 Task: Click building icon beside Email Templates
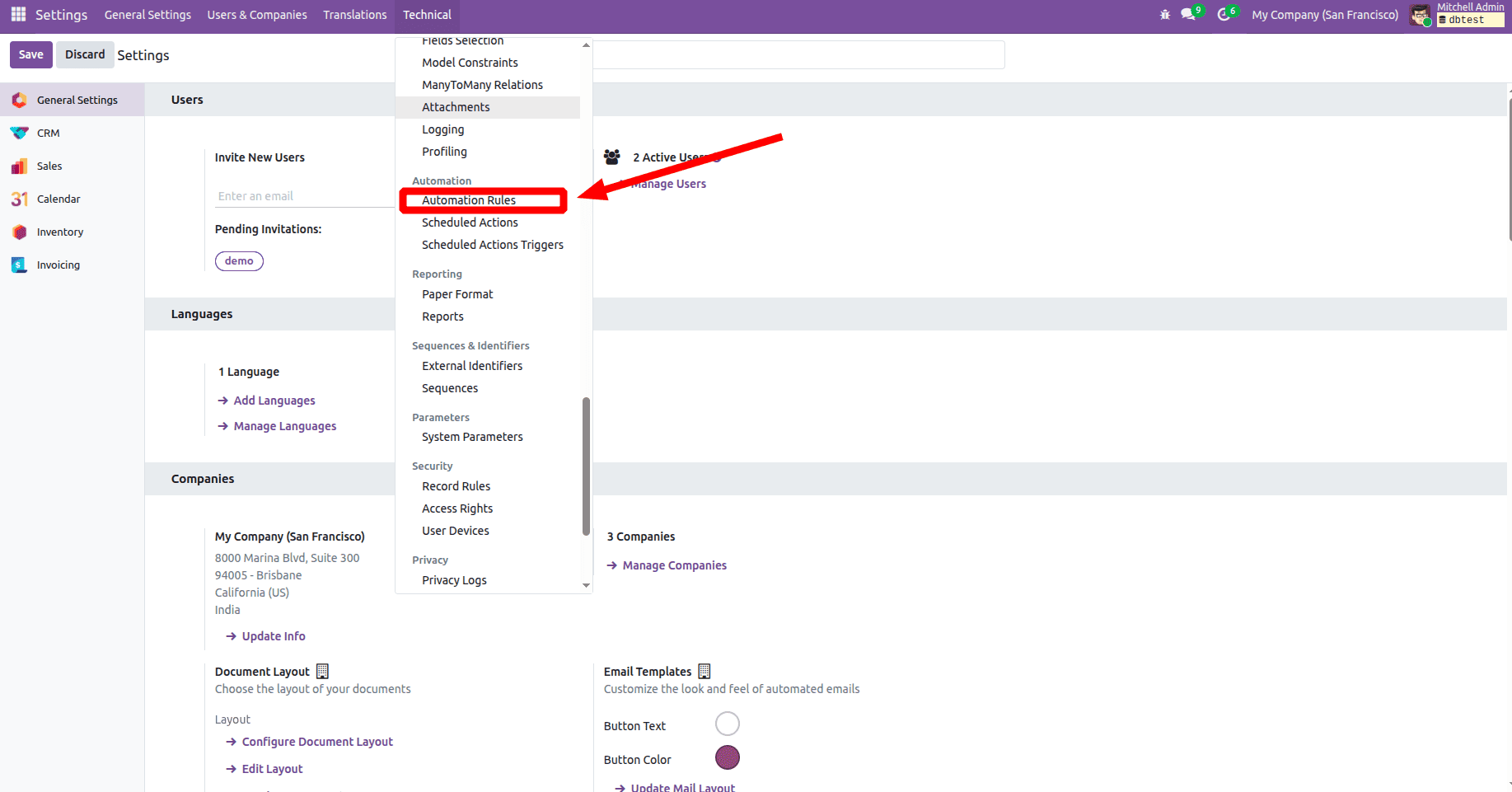coord(704,671)
